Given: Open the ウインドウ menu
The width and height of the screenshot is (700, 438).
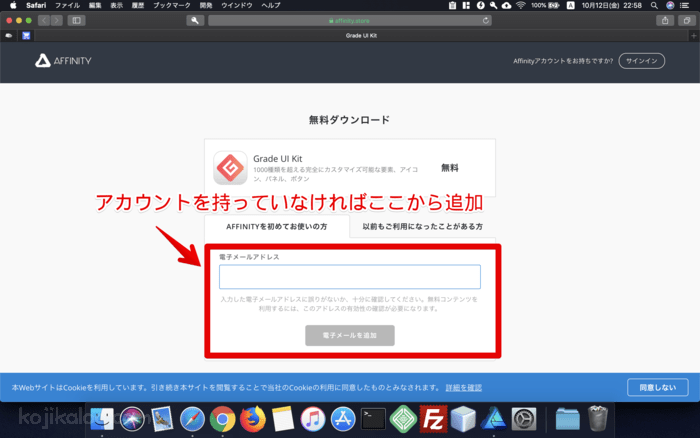Looking at the screenshot, I should 237,5.
